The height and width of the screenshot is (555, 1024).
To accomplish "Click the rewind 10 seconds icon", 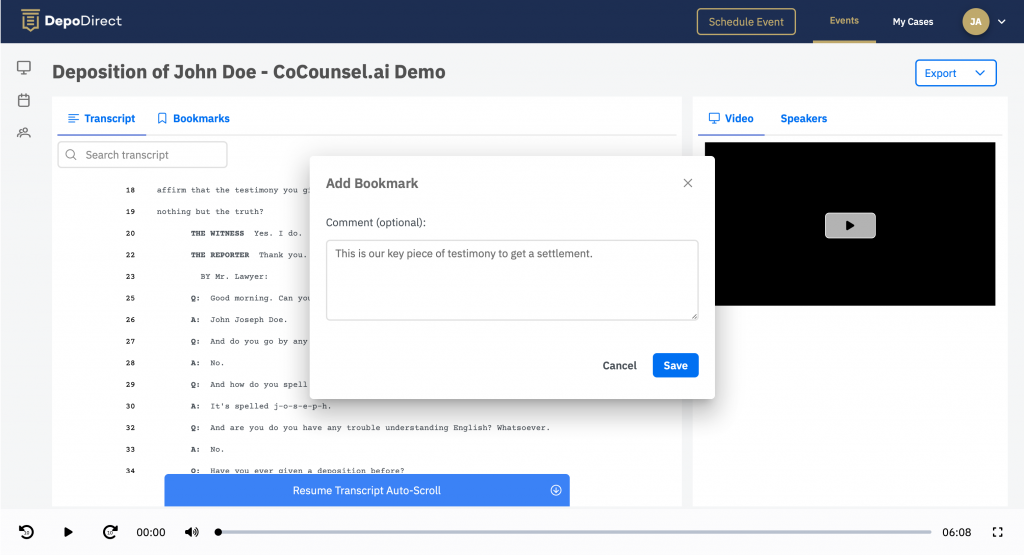I will (x=27, y=532).
